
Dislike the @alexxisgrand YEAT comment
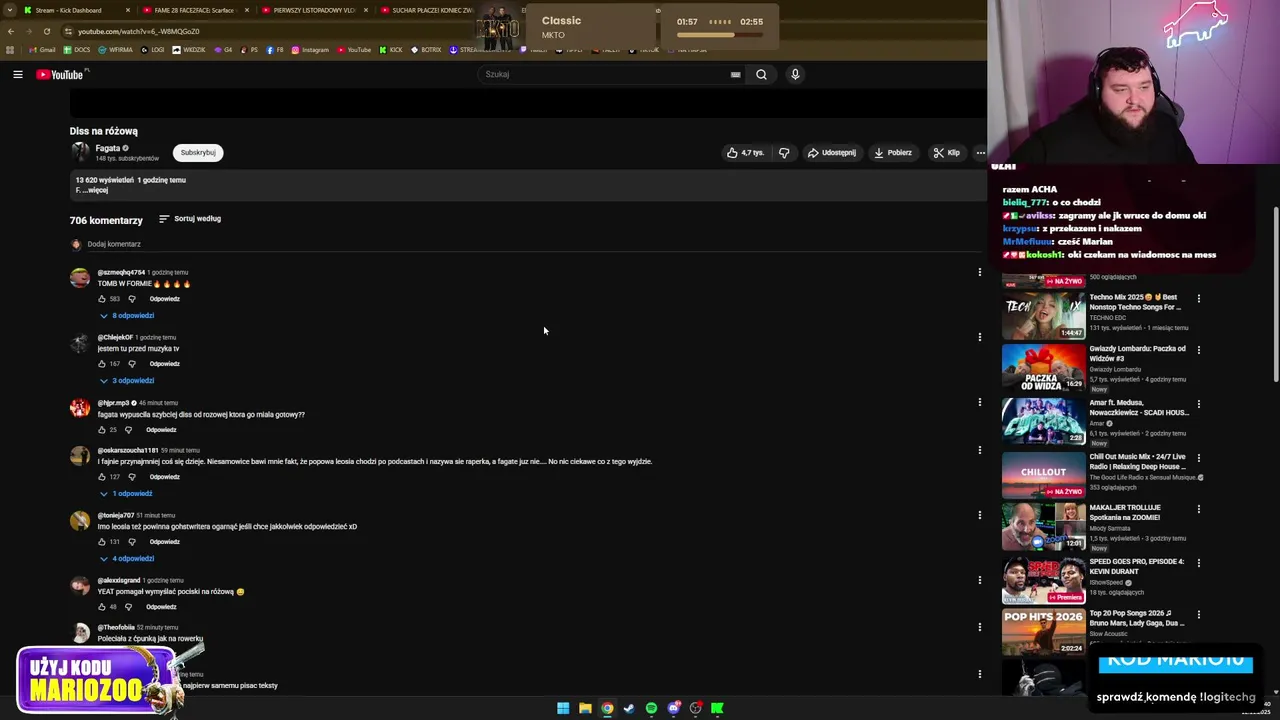pyautogui.click(x=128, y=607)
